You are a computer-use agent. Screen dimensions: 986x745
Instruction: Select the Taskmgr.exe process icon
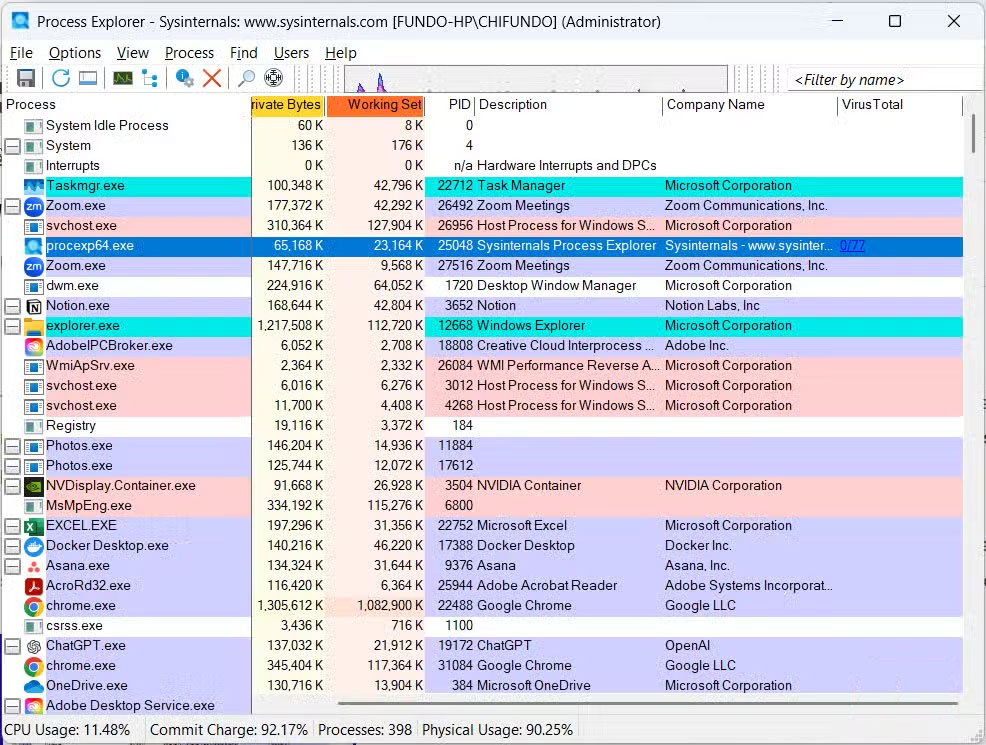(34, 186)
